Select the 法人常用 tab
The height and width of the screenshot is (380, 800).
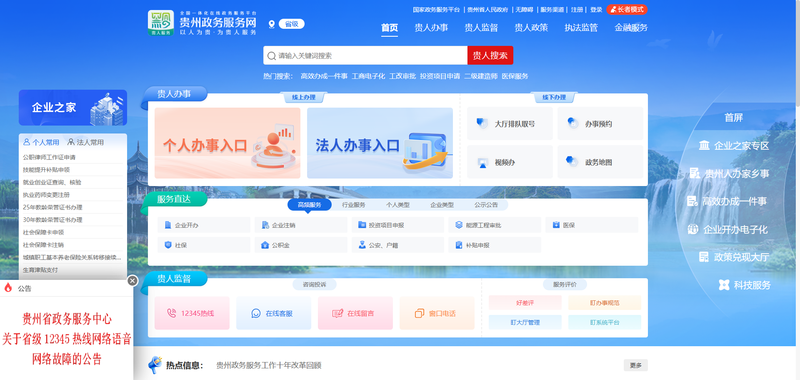(86, 142)
